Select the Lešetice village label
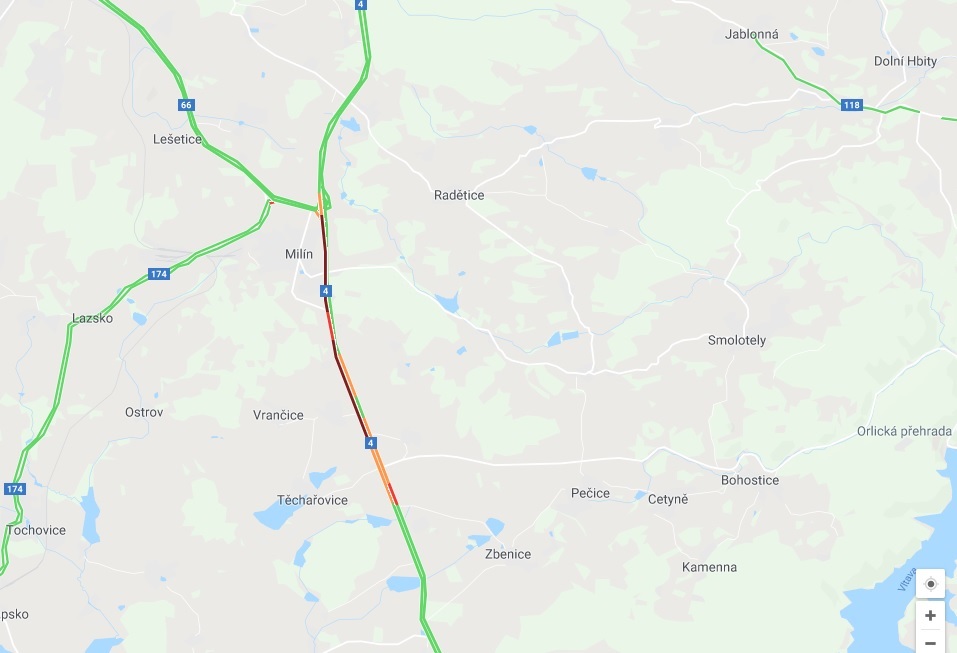This screenshot has height=653, width=957. pos(177,139)
